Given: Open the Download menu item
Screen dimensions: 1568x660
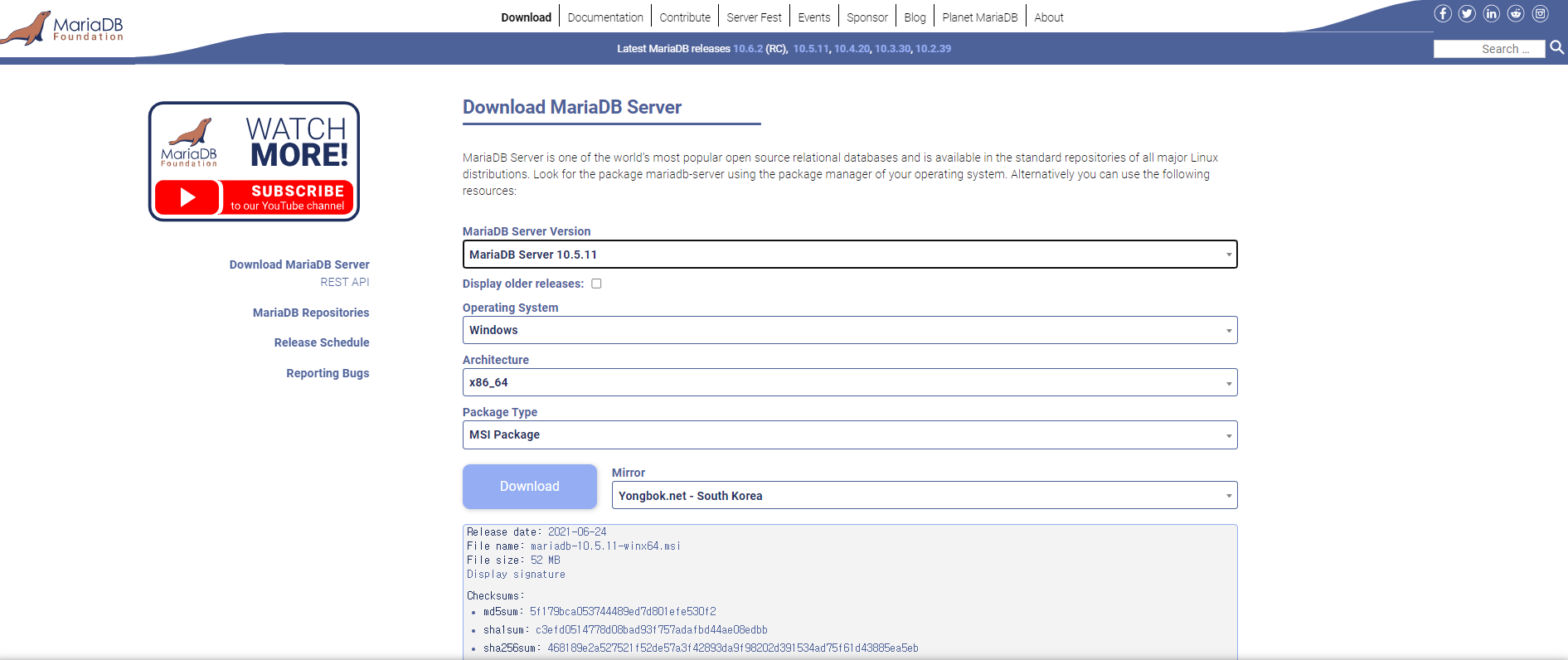Looking at the screenshot, I should 526,17.
